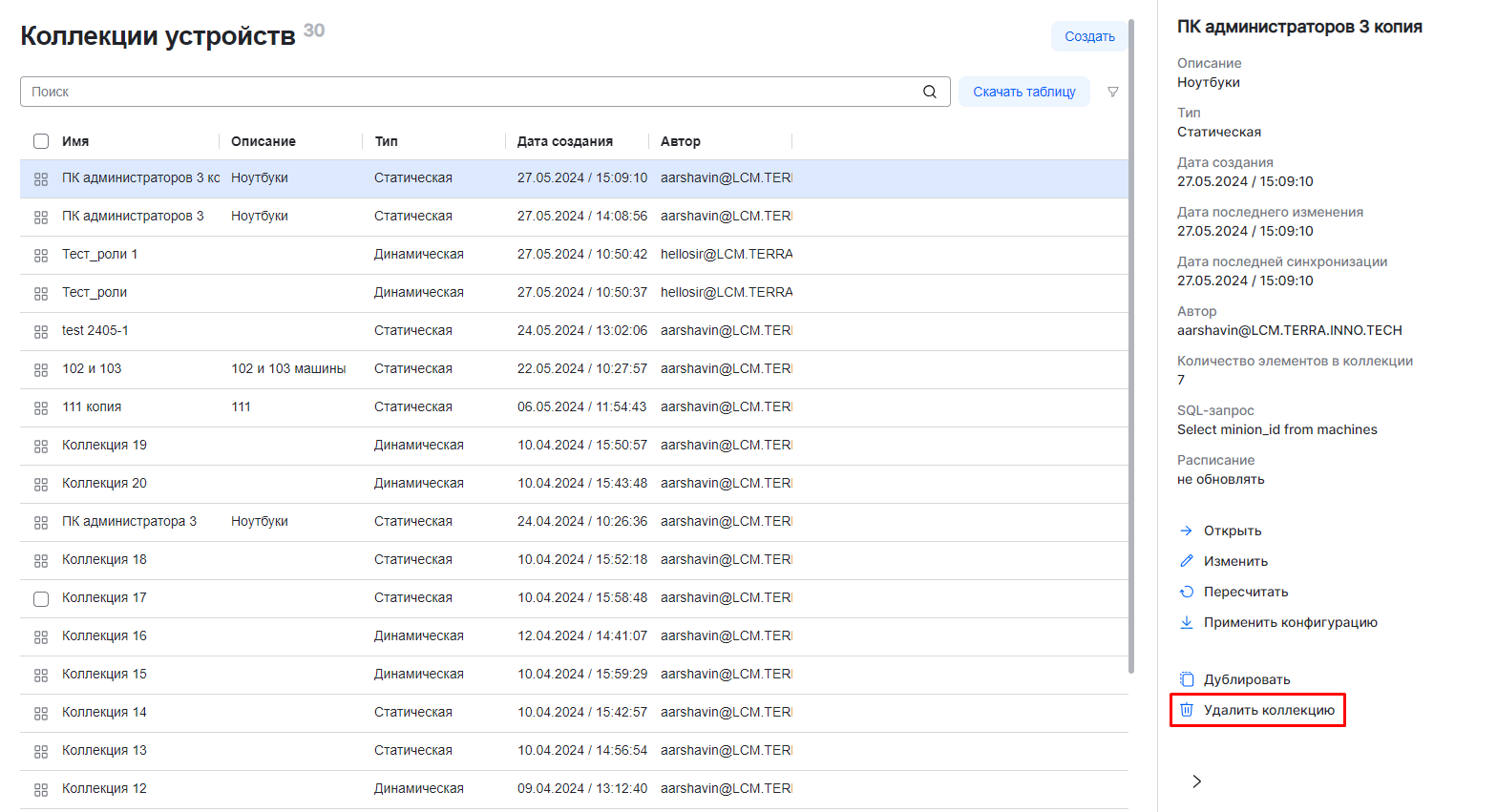This screenshot has height=812, width=1497.
Task: Click the arrow icon next to Открыть
Action: [x=1187, y=531]
